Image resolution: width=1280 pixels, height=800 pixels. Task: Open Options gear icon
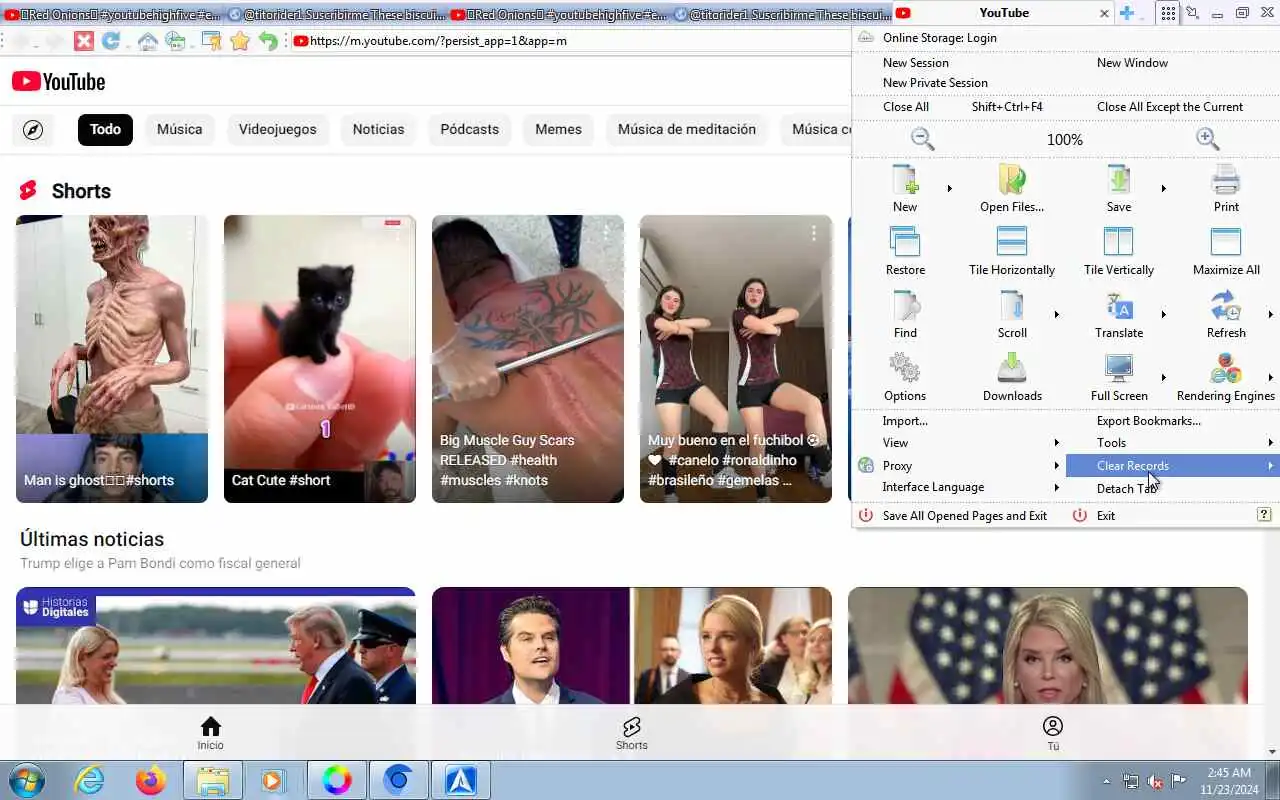[x=905, y=369]
